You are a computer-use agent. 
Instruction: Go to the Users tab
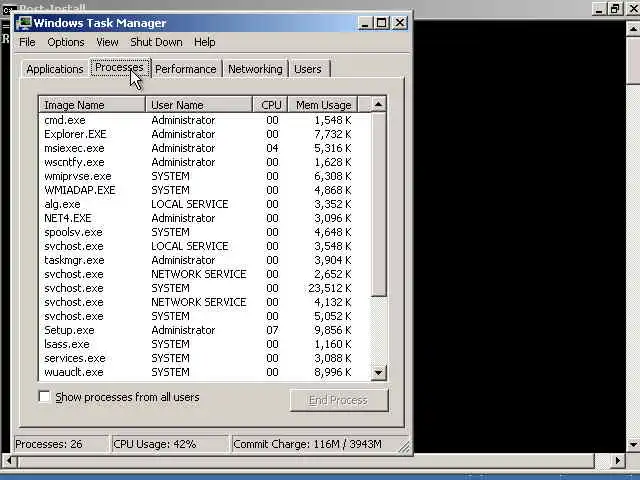(308, 69)
